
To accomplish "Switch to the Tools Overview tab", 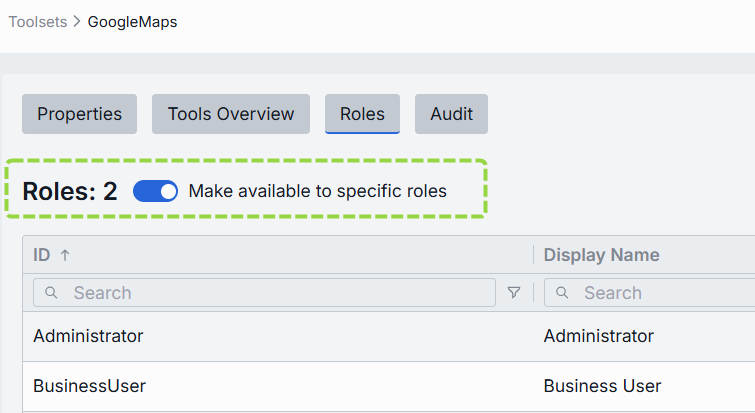I will 231,114.
